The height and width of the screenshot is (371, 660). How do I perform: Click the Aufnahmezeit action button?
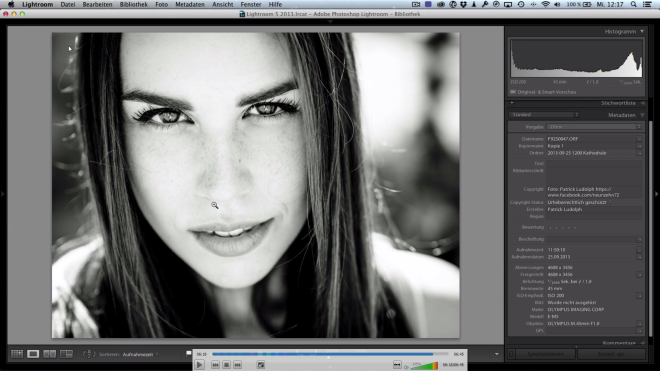639,250
